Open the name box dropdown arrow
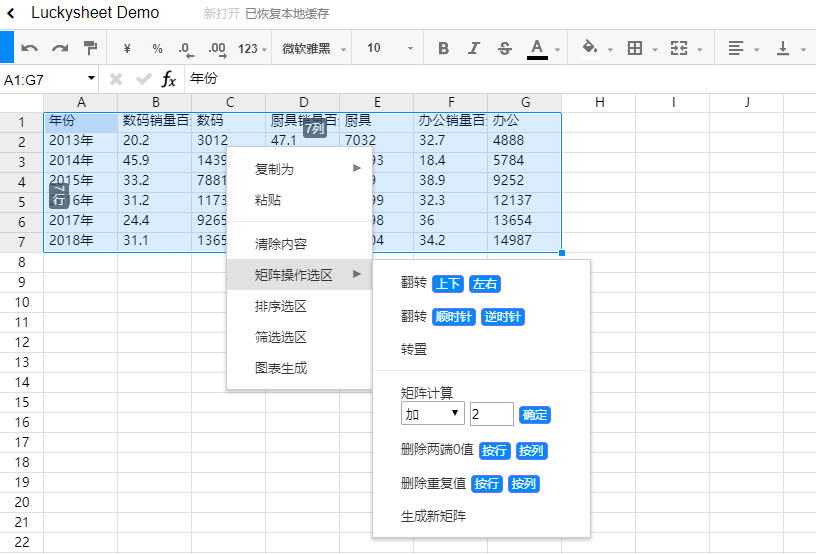Viewport: 816px width, 554px height. coord(91,79)
